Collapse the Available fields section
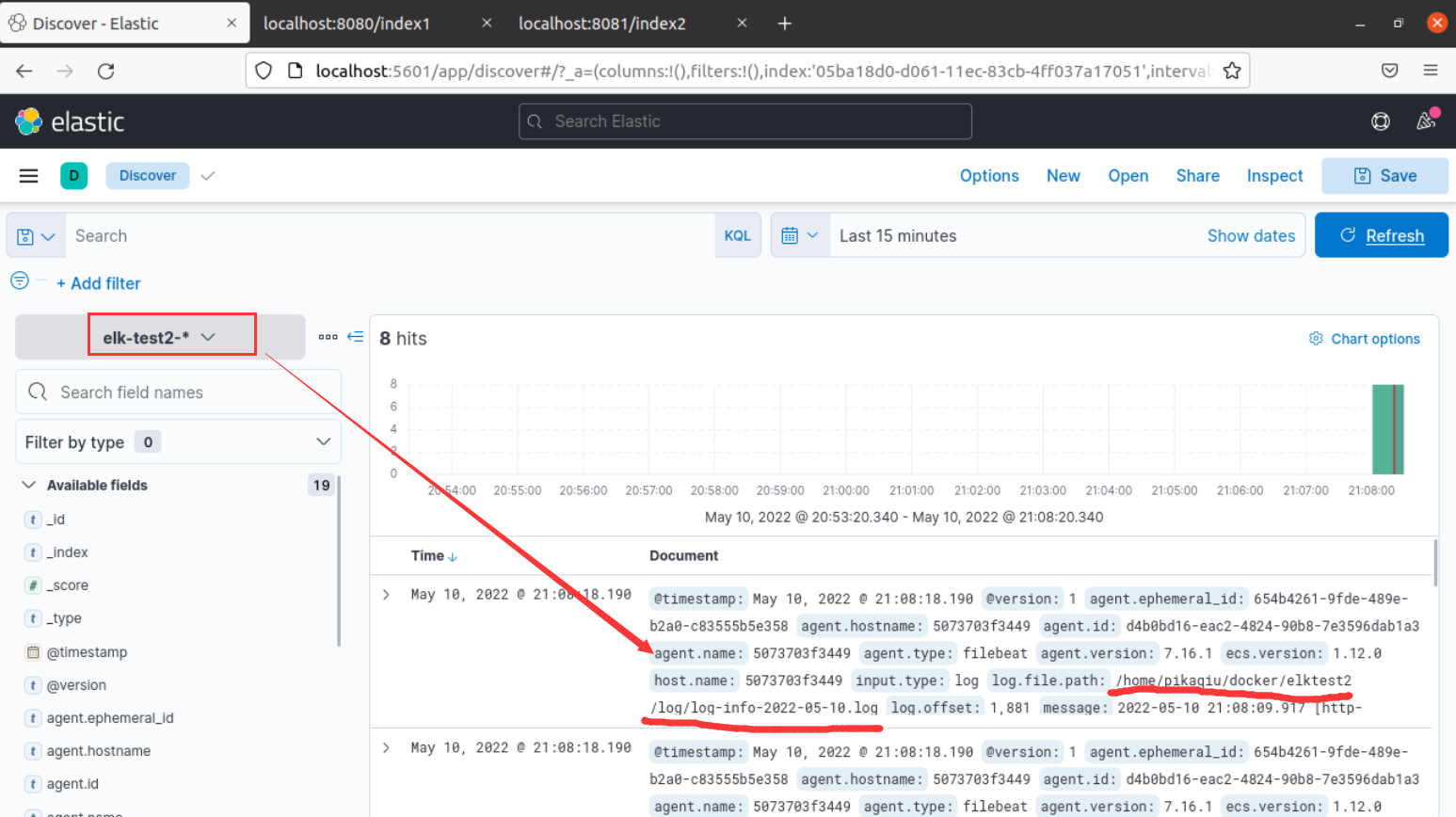The width and height of the screenshot is (1456, 817). point(29,485)
